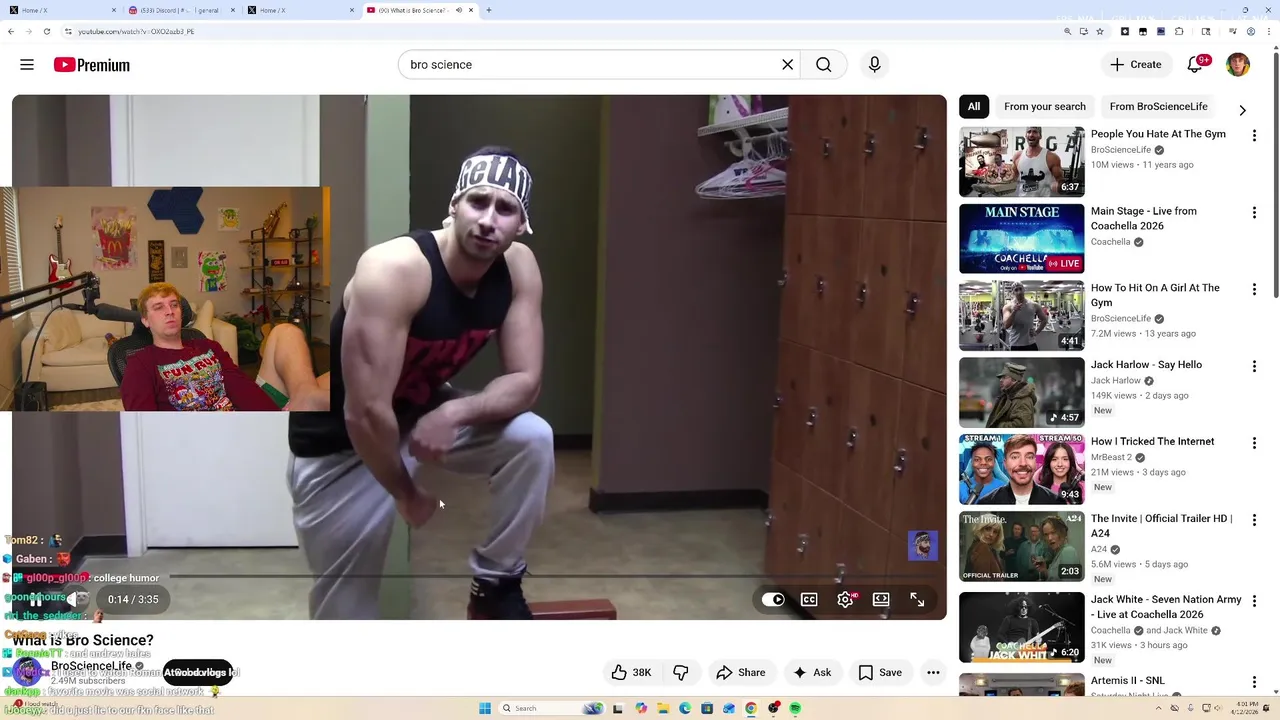Seek along the video progress bar
Viewport: 1280px width, 720px height.
tap(479, 577)
